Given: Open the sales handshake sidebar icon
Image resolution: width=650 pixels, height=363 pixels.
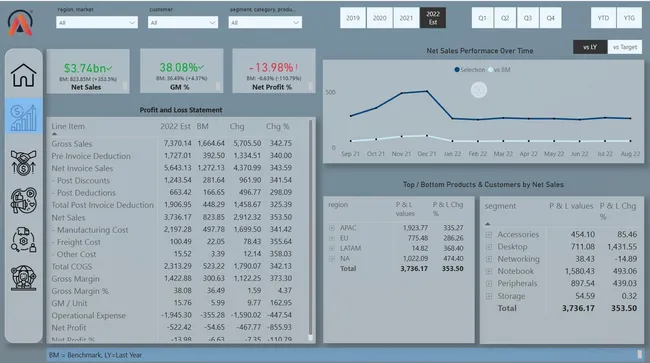Looking at the screenshot, I should pyautogui.click(x=24, y=162).
